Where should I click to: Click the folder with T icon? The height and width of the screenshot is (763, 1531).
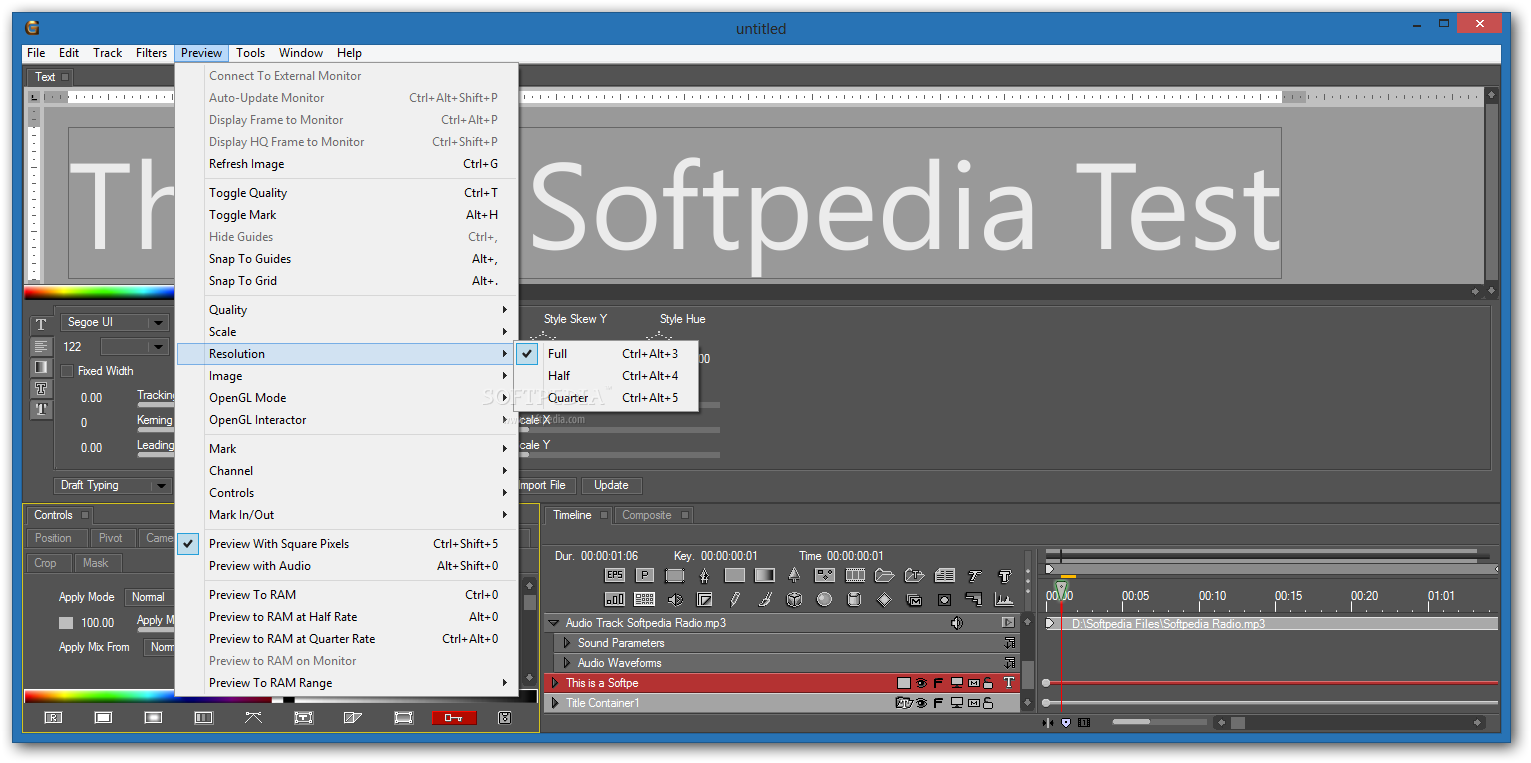(914, 575)
